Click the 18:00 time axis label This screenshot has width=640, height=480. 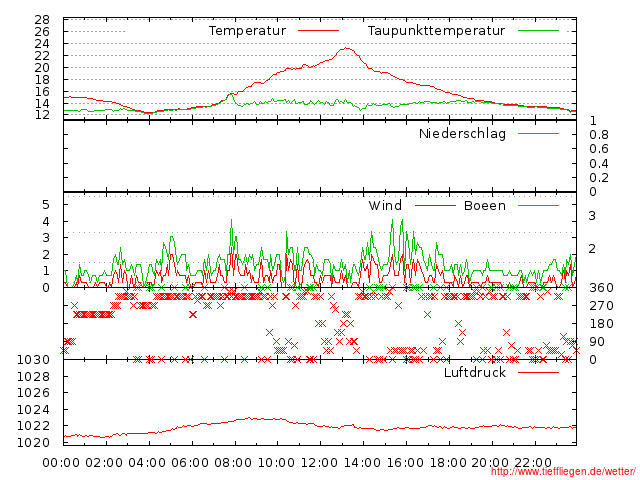click(x=448, y=463)
